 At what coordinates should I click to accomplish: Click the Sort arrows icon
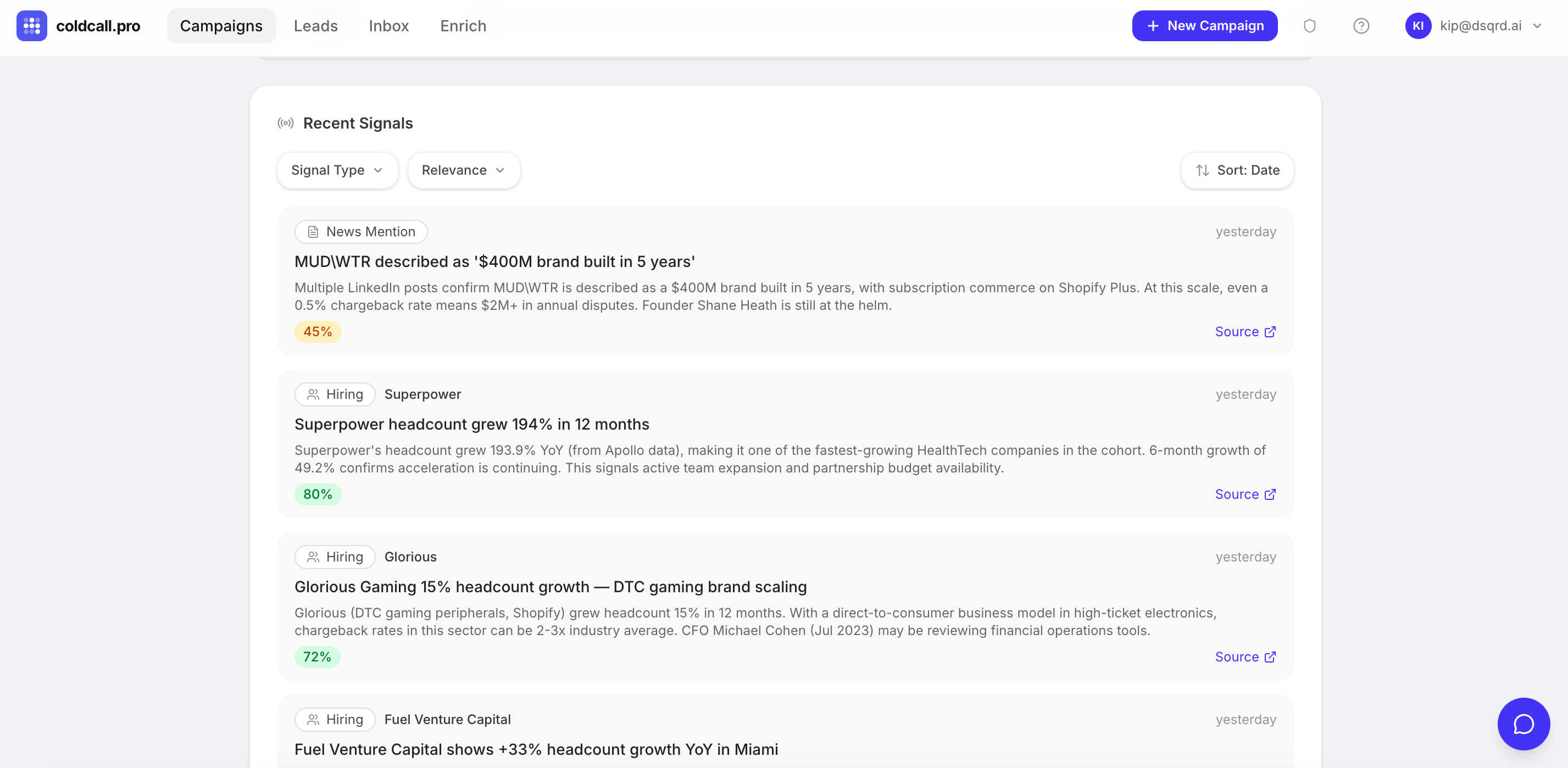[1202, 170]
